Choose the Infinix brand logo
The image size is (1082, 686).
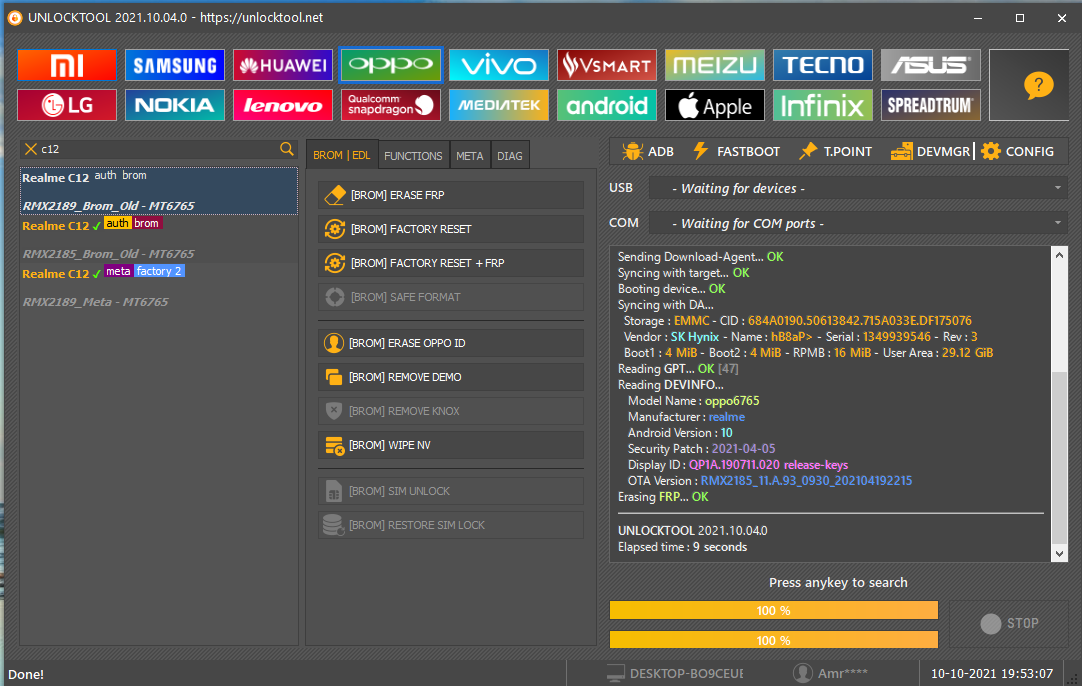coord(823,105)
